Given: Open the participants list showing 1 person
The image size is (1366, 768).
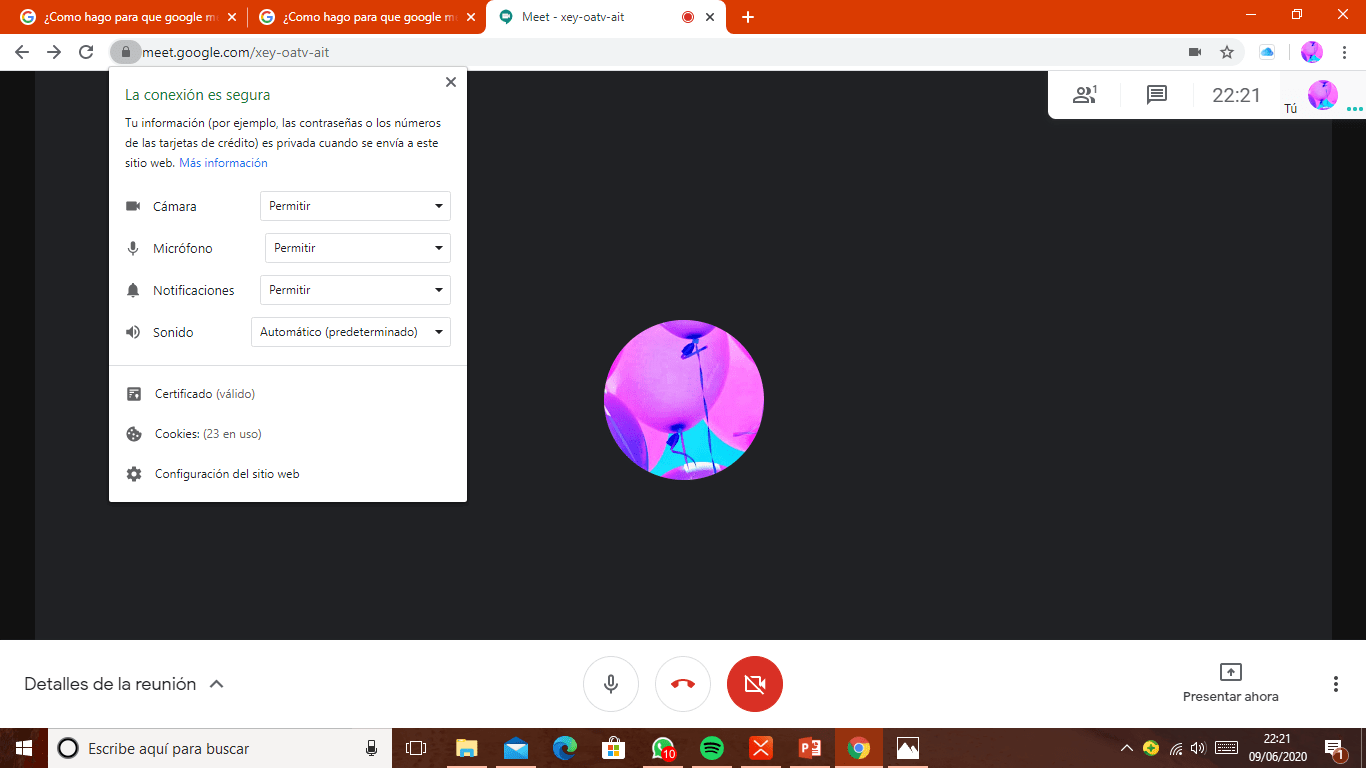Looking at the screenshot, I should click(x=1085, y=94).
